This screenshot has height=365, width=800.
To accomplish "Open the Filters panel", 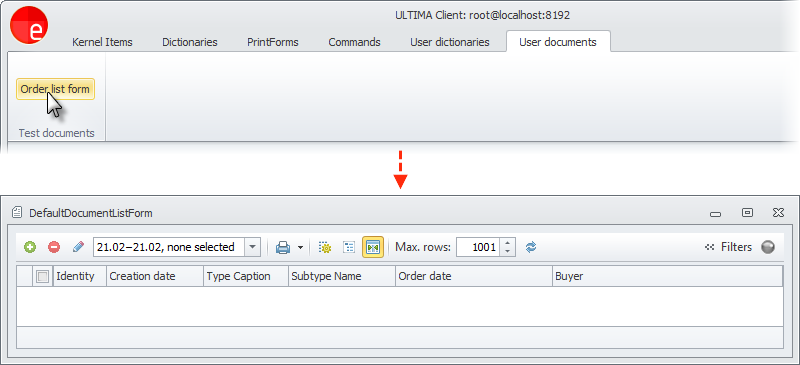I will coord(729,247).
